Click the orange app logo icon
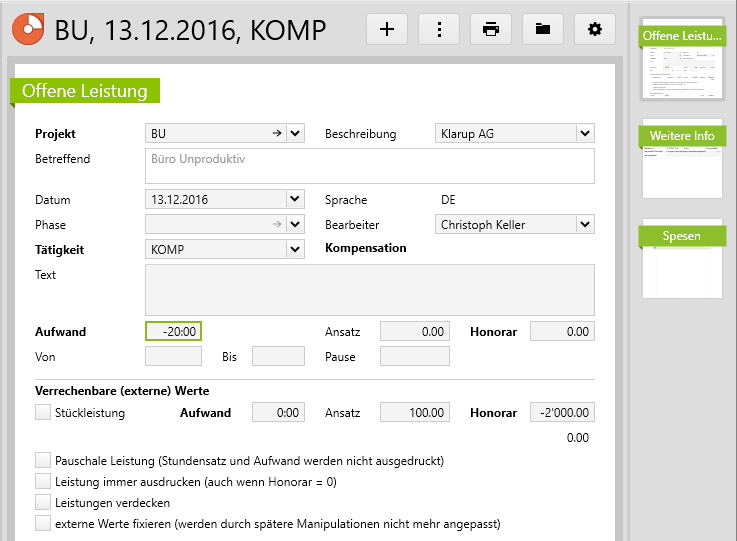The width and height of the screenshot is (737, 541). pyautogui.click(x=28, y=29)
